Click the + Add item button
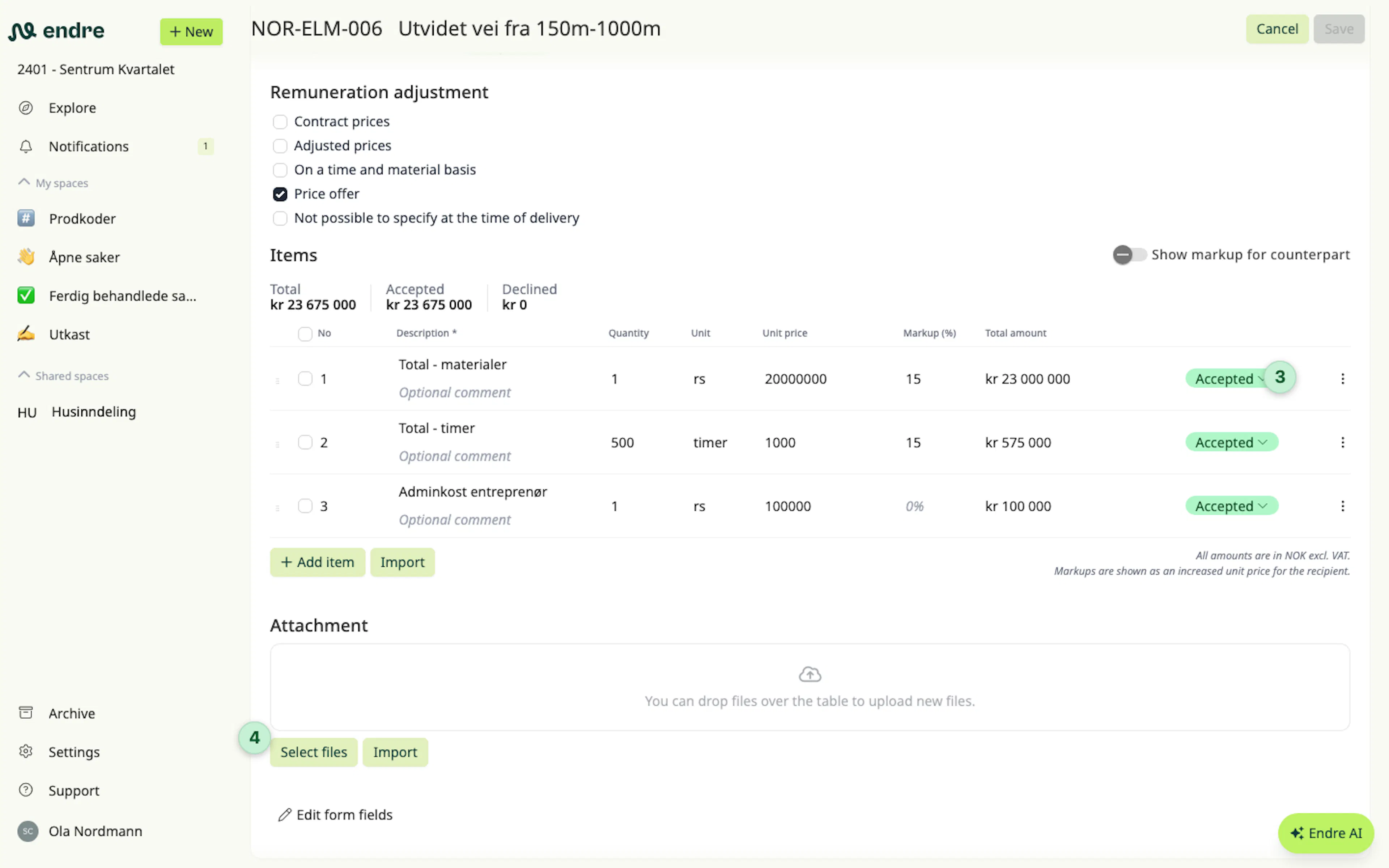 point(317,562)
